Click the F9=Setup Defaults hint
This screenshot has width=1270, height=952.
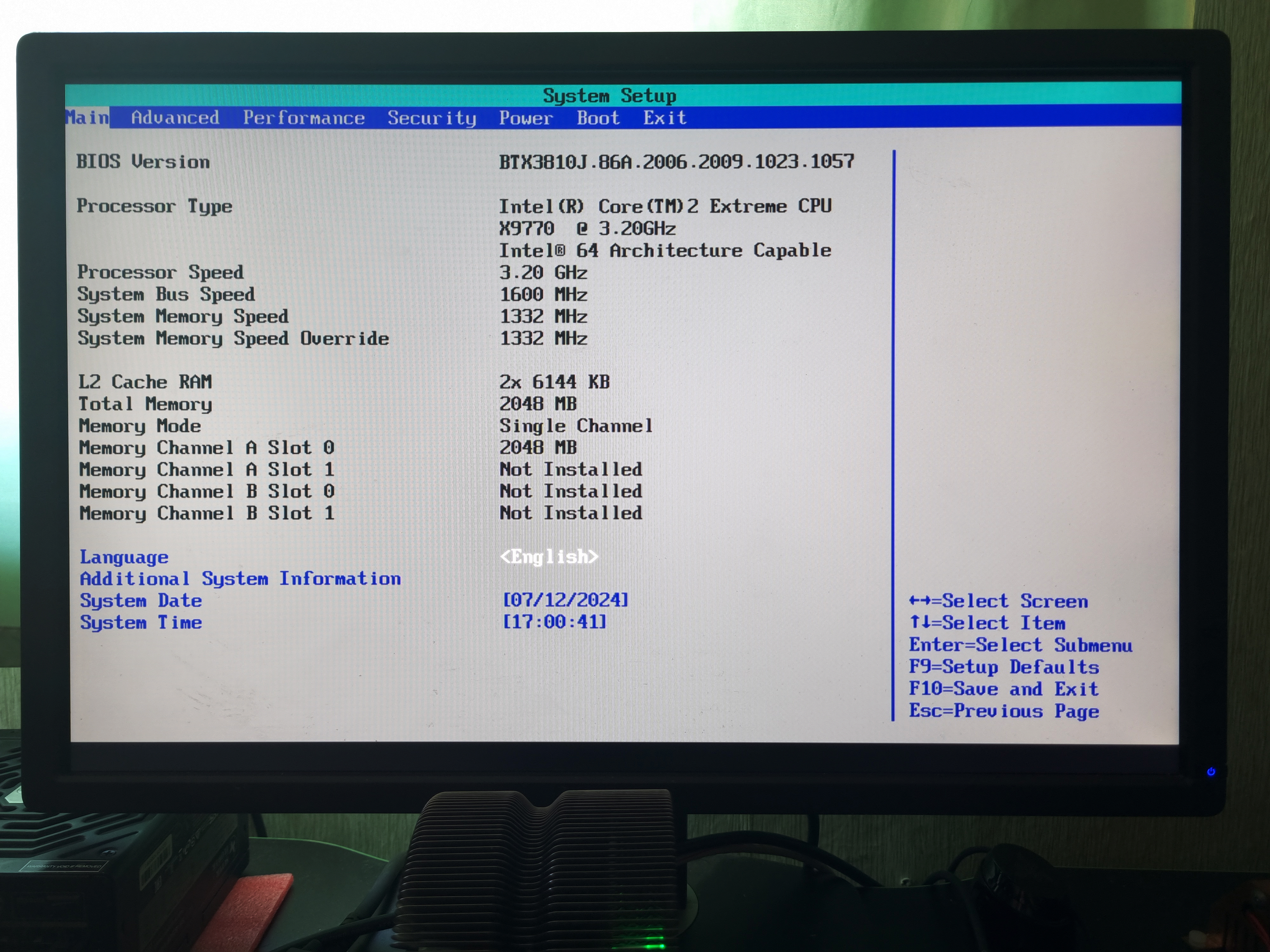pos(1004,667)
